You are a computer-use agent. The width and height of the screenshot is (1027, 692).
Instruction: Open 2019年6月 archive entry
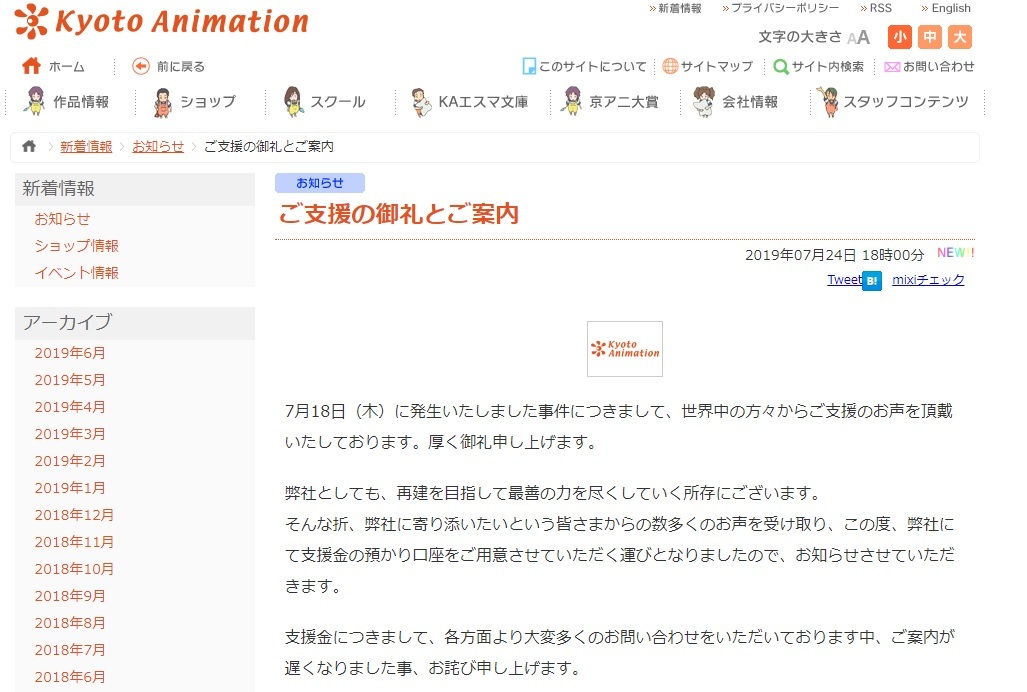point(70,353)
